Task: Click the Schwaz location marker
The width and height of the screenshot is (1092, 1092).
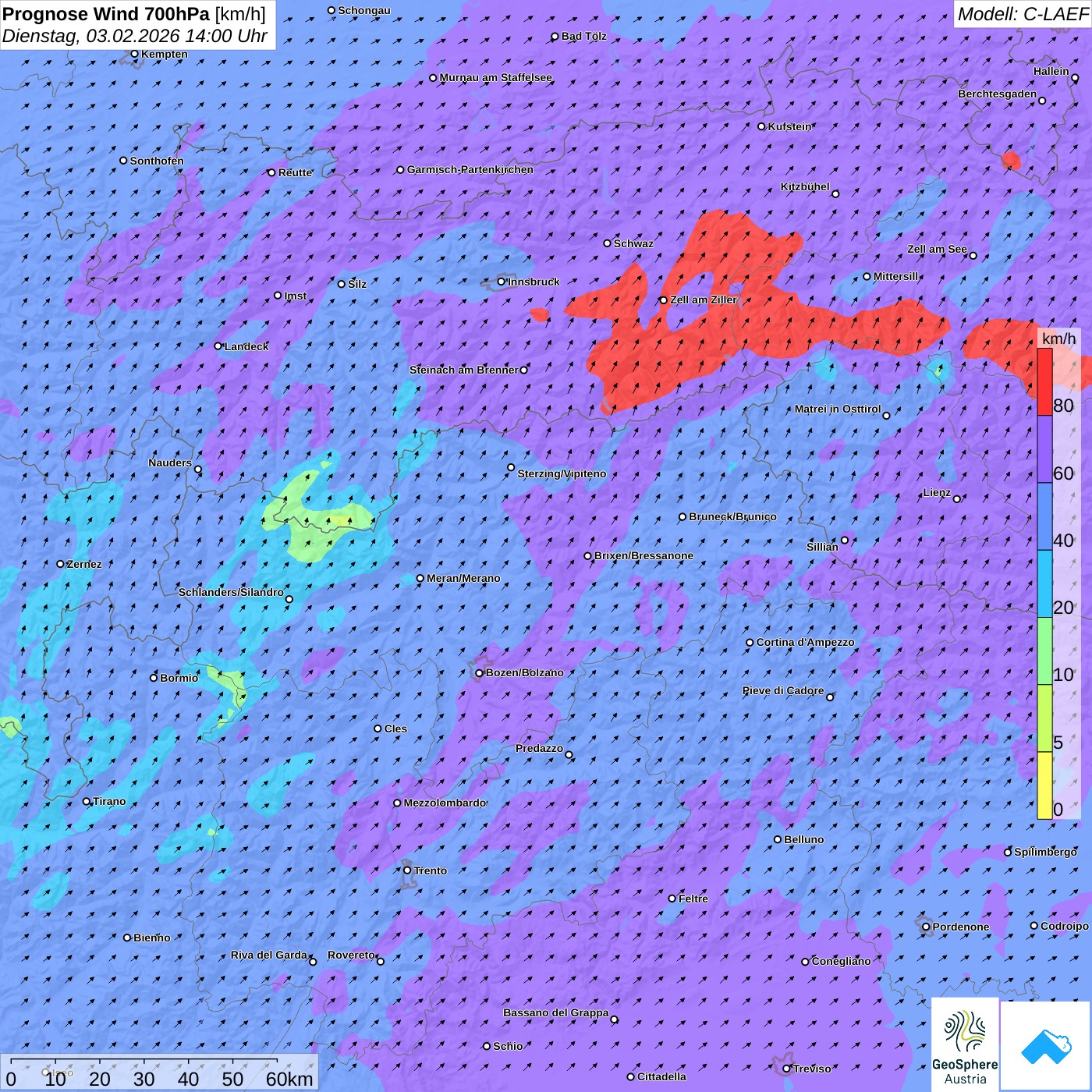Action: click(x=608, y=243)
